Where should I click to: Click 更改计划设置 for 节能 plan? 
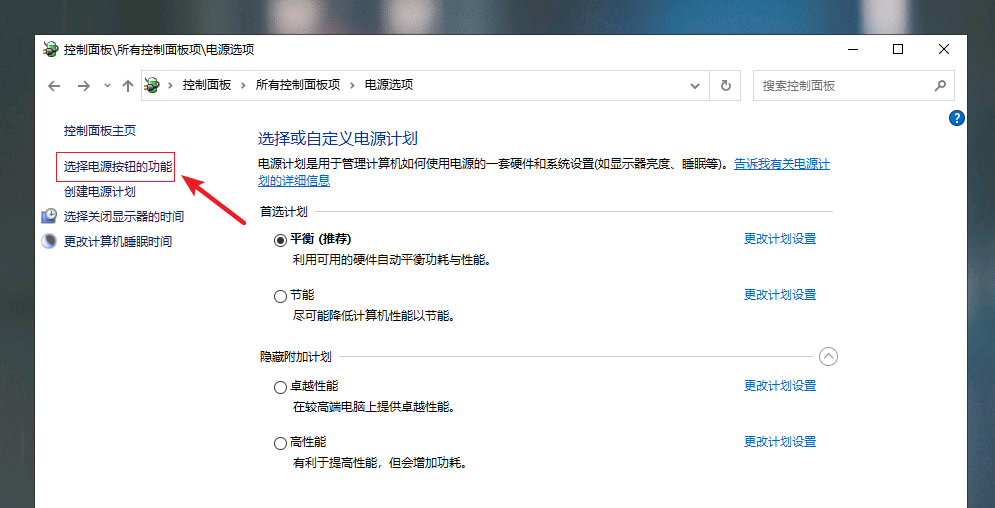click(780, 295)
